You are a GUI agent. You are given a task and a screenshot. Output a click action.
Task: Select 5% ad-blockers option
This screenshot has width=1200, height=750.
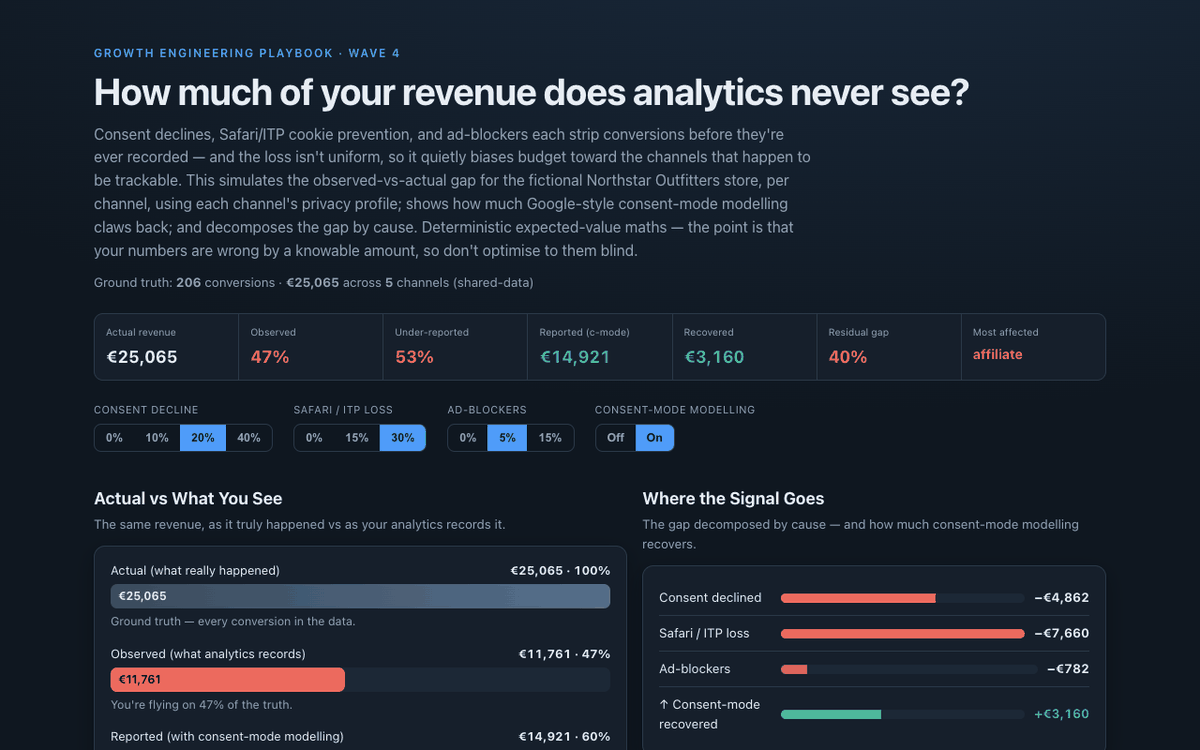[507, 438]
